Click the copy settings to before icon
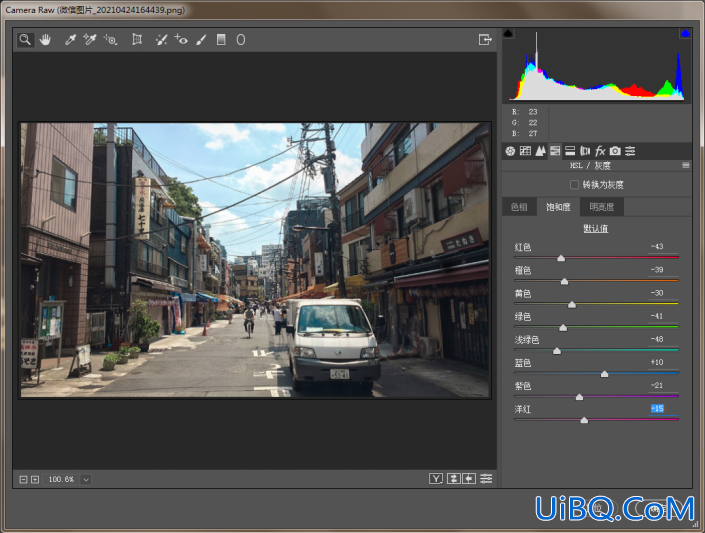This screenshot has height=533, width=705. tap(469, 479)
